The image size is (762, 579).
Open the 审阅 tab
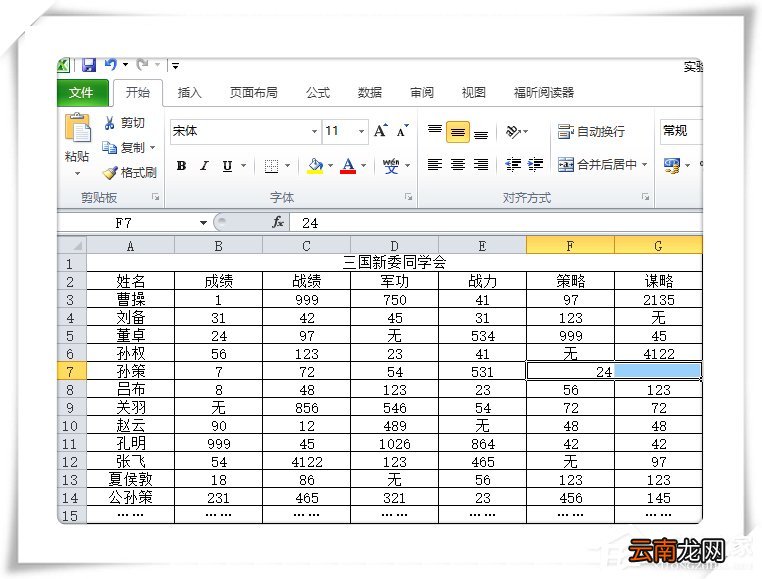(421, 93)
